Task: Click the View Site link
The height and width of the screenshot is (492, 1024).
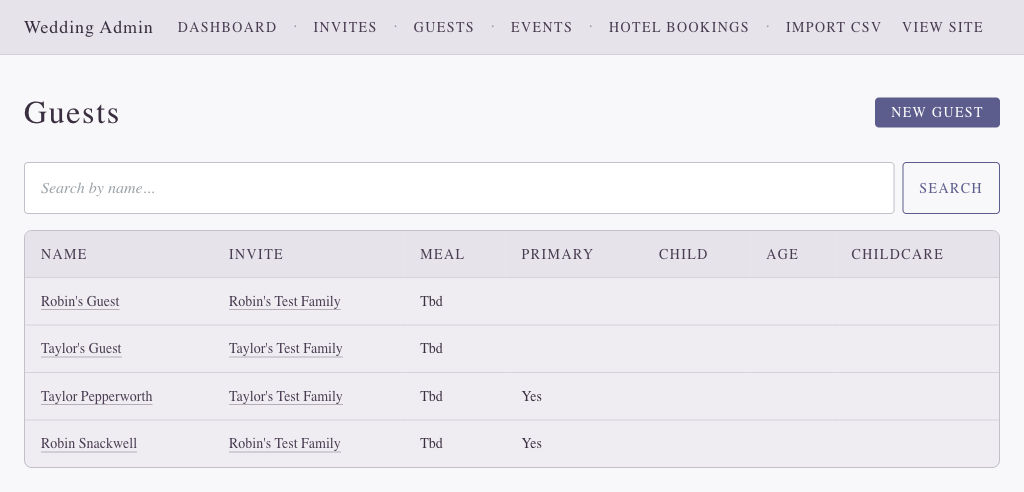Action: (x=942, y=28)
